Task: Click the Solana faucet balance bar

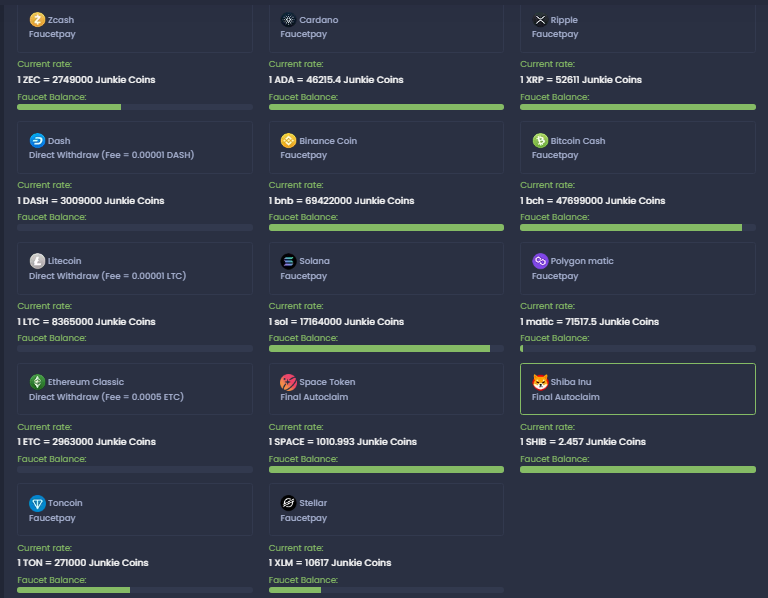Action: (x=386, y=348)
